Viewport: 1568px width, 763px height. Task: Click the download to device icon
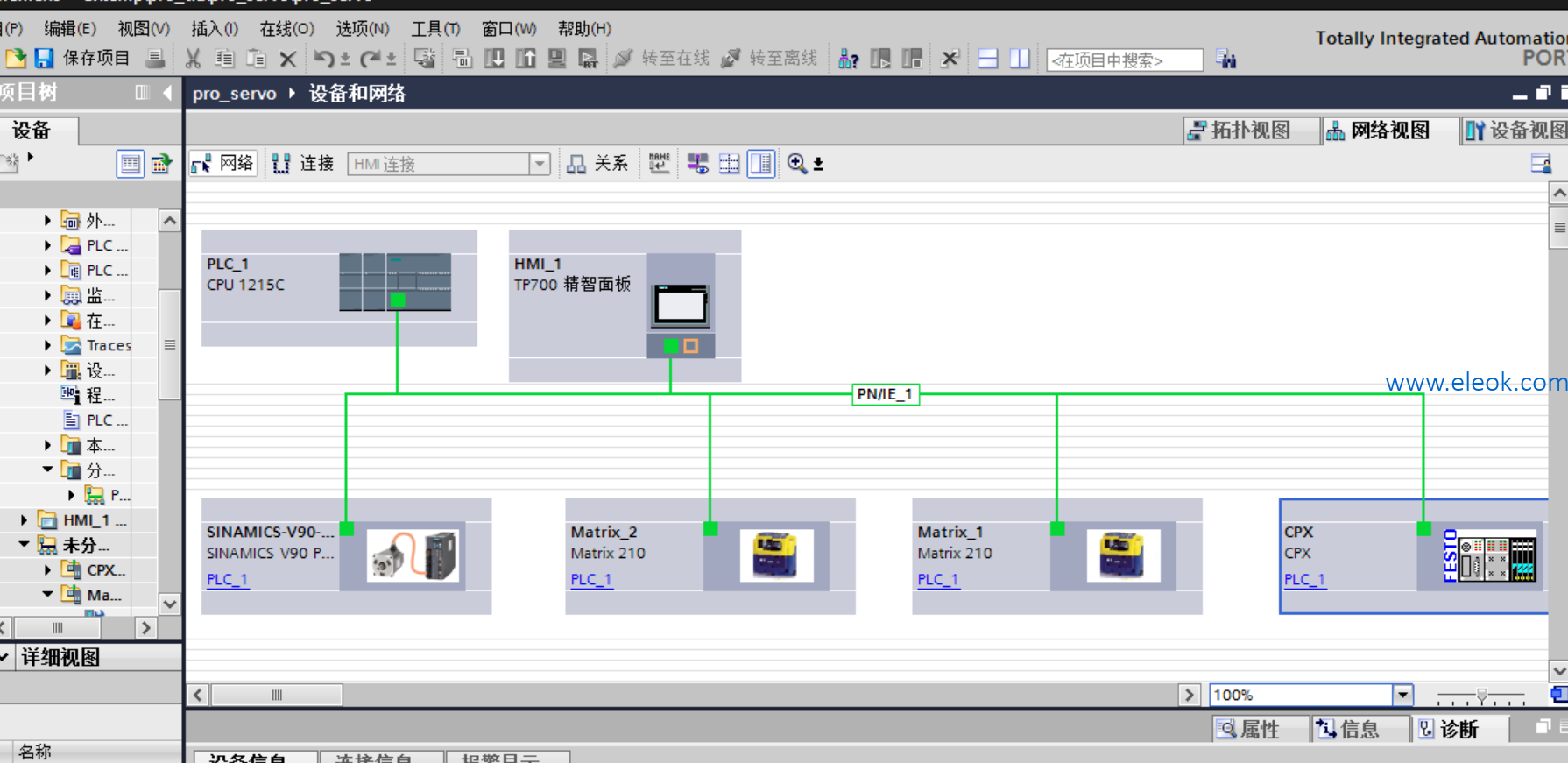[x=494, y=59]
